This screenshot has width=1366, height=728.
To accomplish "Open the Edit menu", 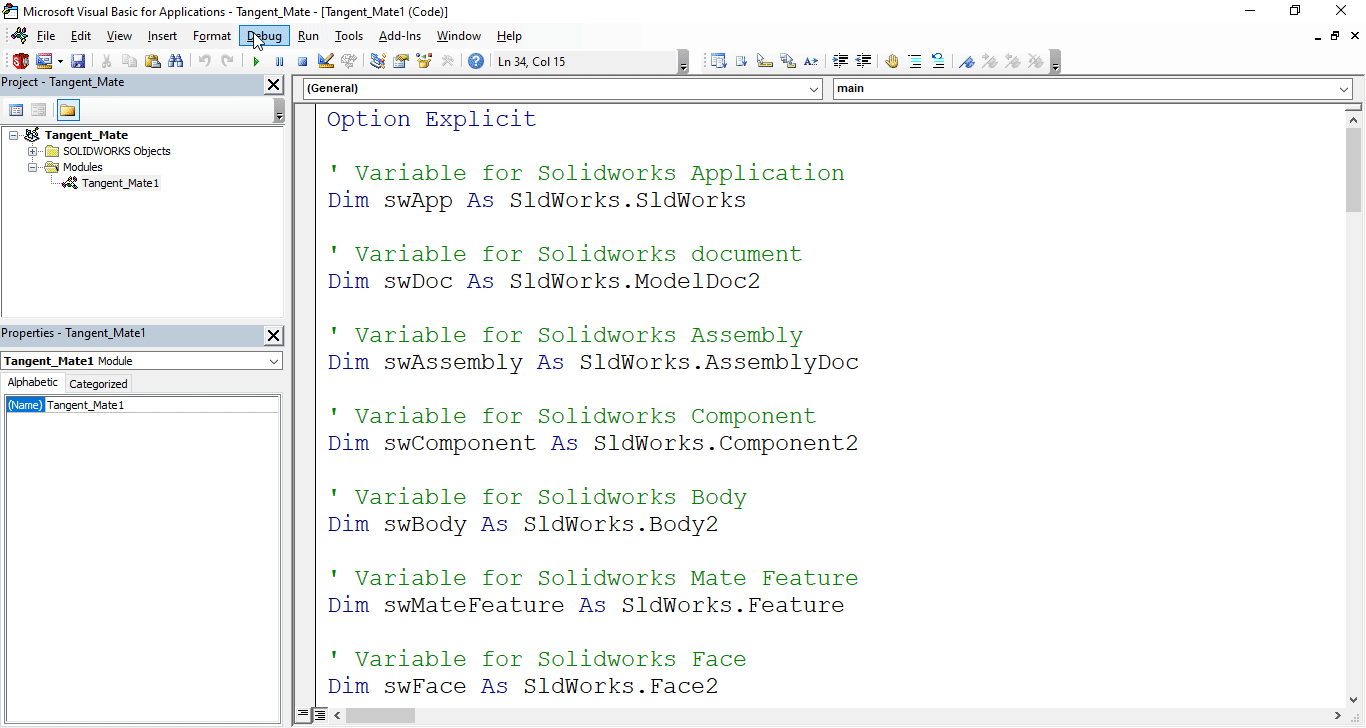I will [81, 36].
